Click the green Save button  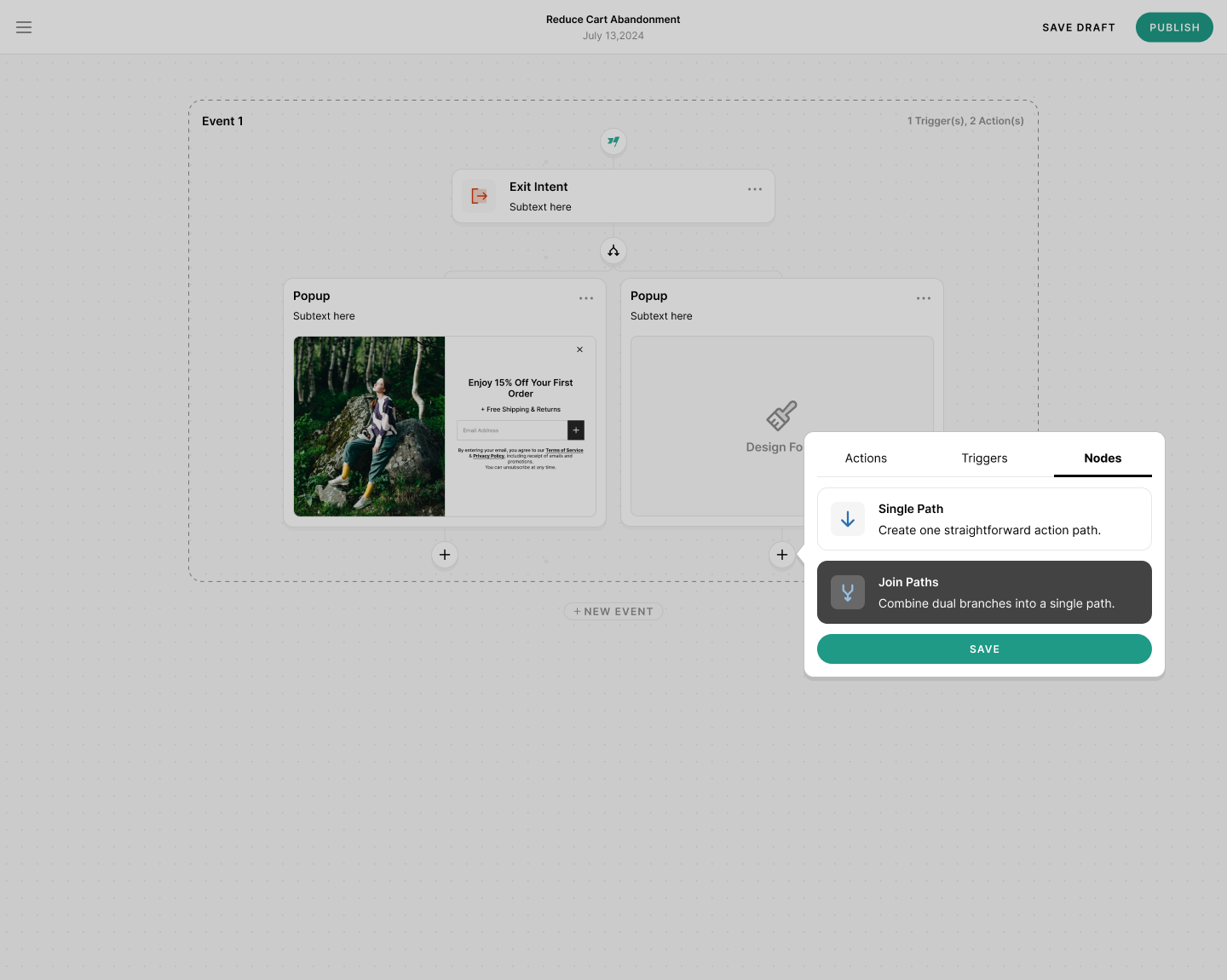pos(984,649)
